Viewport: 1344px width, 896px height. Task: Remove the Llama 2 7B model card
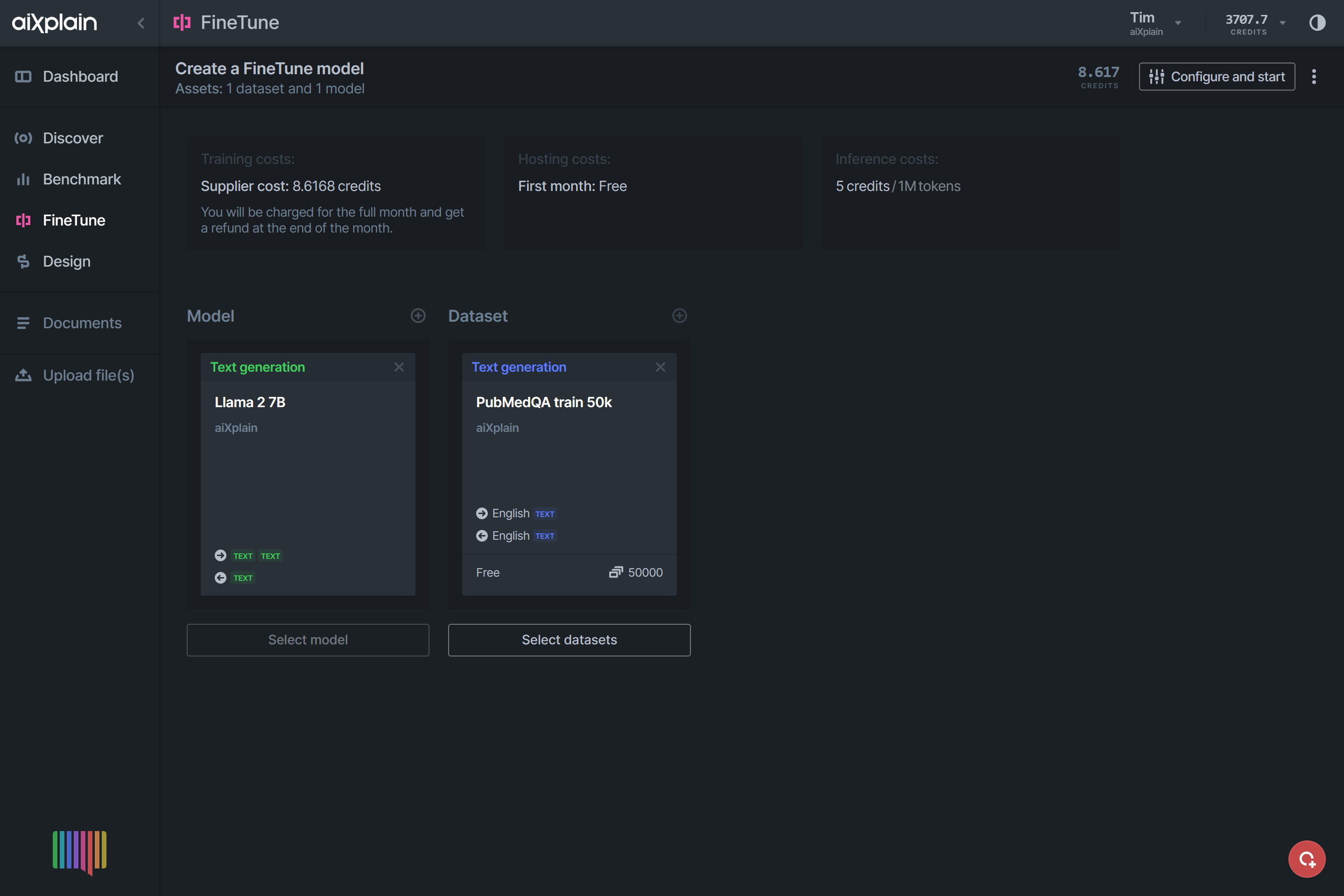click(x=399, y=367)
